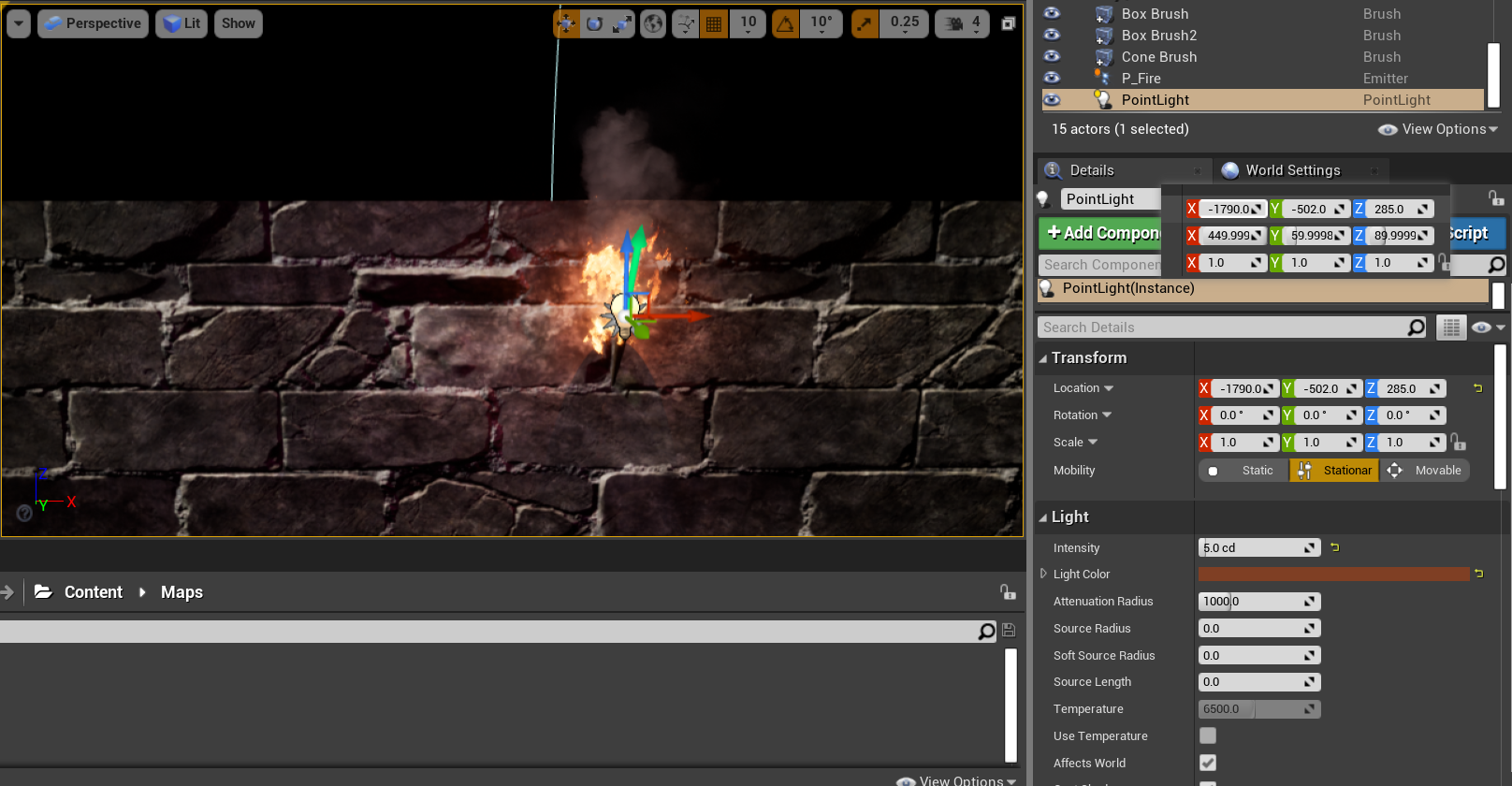The height and width of the screenshot is (786, 1512).
Task: Open the Show flags menu
Action: (239, 23)
